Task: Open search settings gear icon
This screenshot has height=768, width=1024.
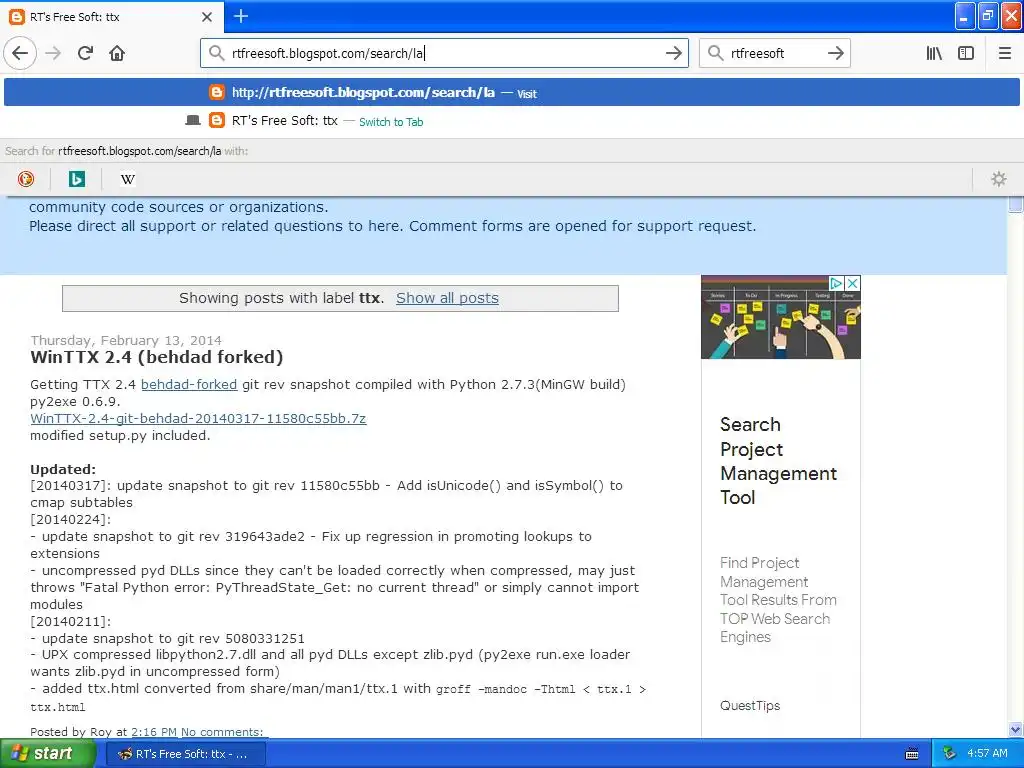Action: (999, 179)
